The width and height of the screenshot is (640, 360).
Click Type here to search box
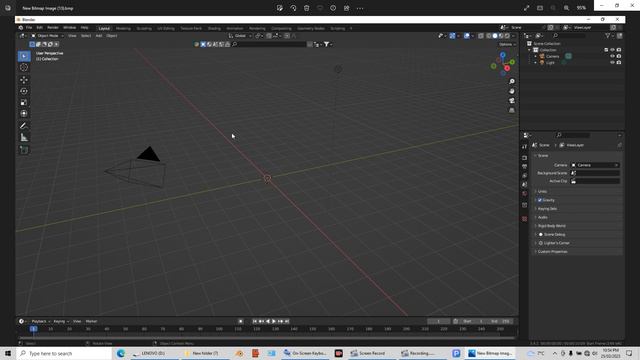(x=64, y=353)
